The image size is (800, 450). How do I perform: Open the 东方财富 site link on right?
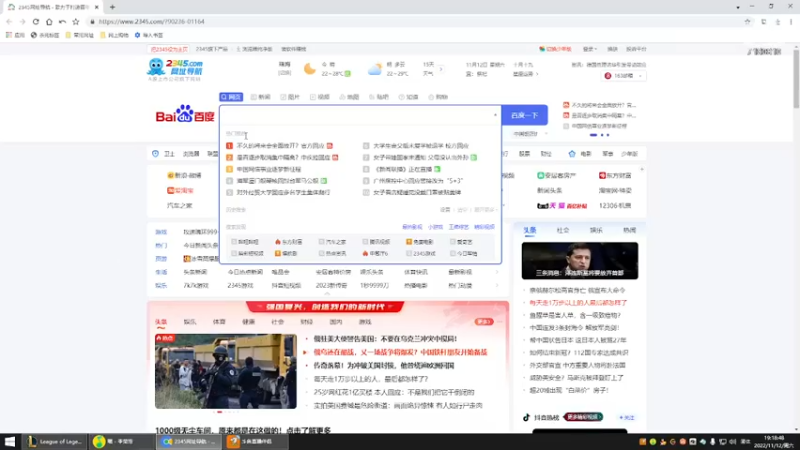[615, 176]
